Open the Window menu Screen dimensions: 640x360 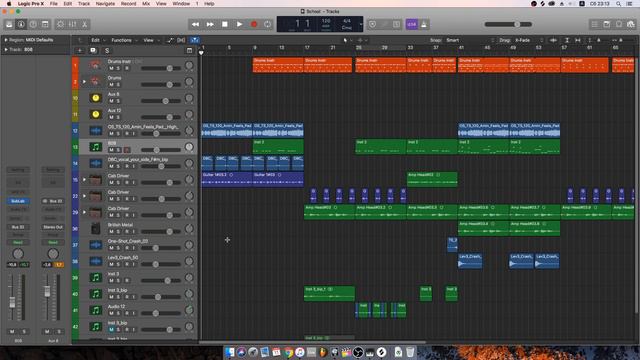(x=181, y=4)
